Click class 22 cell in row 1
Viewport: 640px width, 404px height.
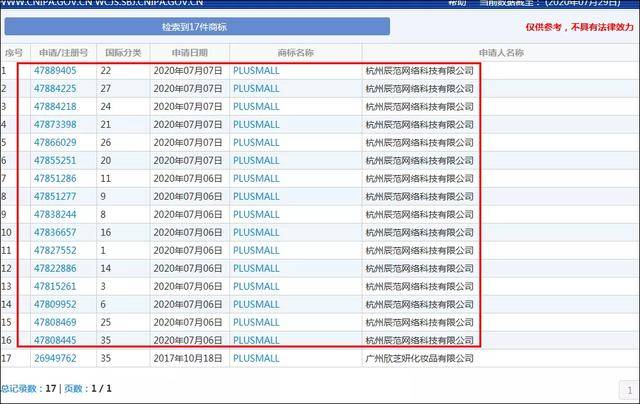(x=106, y=71)
